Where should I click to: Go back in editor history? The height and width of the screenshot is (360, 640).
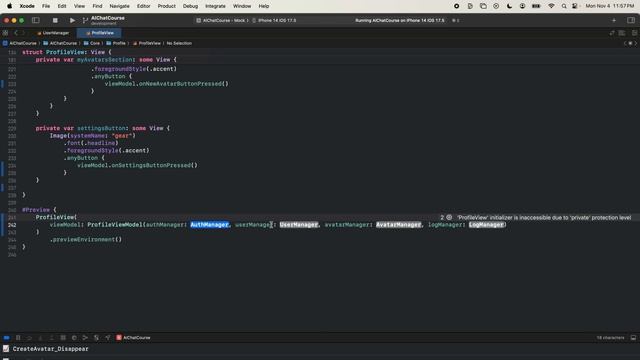click(x=16, y=33)
